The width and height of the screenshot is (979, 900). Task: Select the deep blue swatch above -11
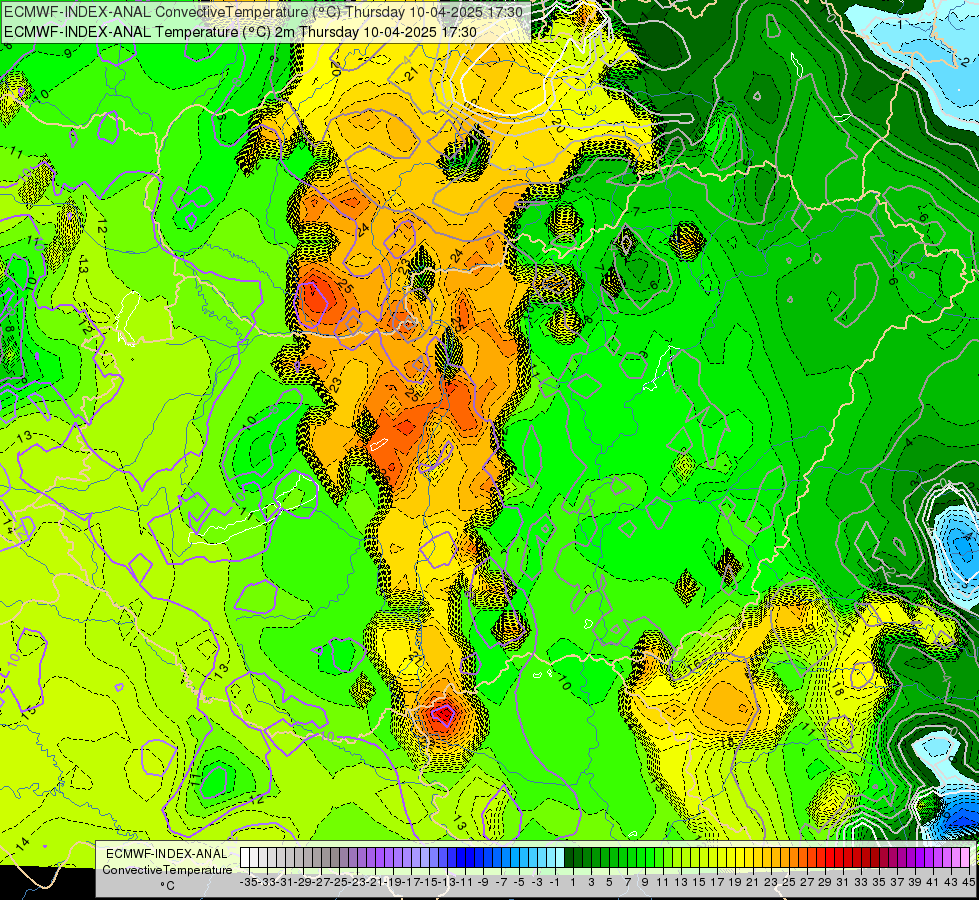coord(461,858)
